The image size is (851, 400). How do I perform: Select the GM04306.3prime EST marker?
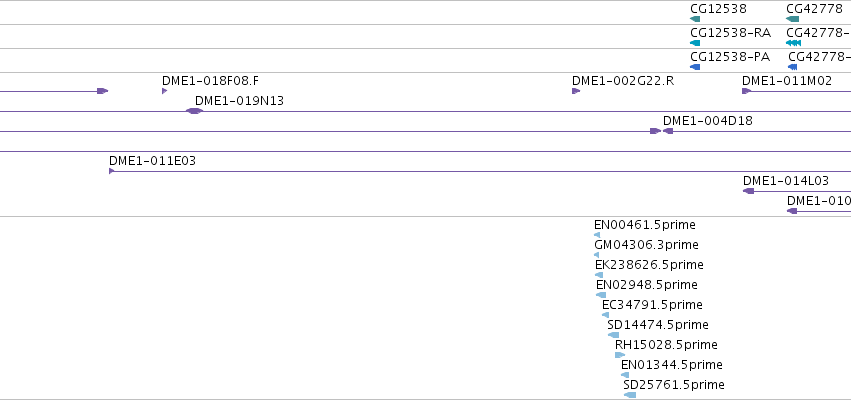click(x=596, y=255)
